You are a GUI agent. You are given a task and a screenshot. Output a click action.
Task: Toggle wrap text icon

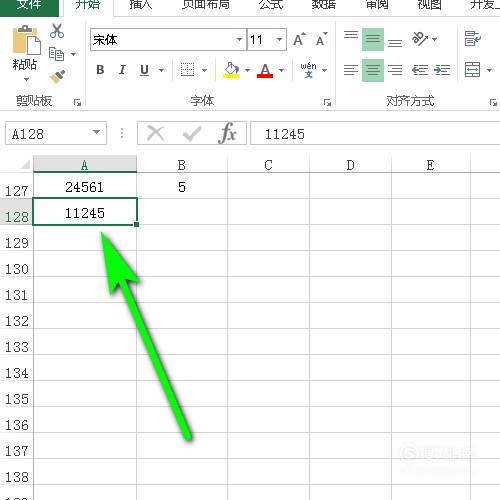coord(473,39)
